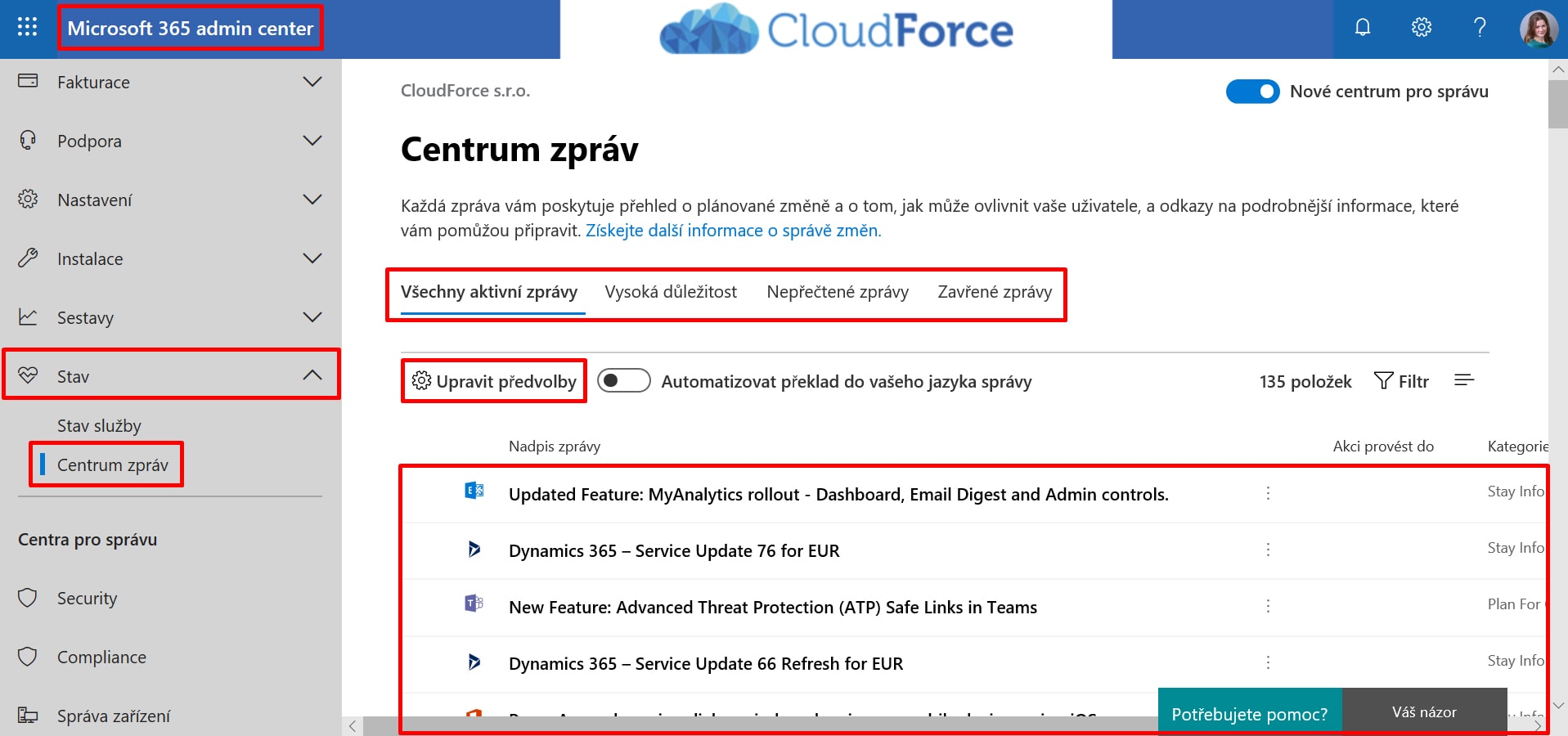Click Dynamics icon for Service Update 66 Refresh
Image resolution: width=1568 pixels, height=736 pixels.
474,662
